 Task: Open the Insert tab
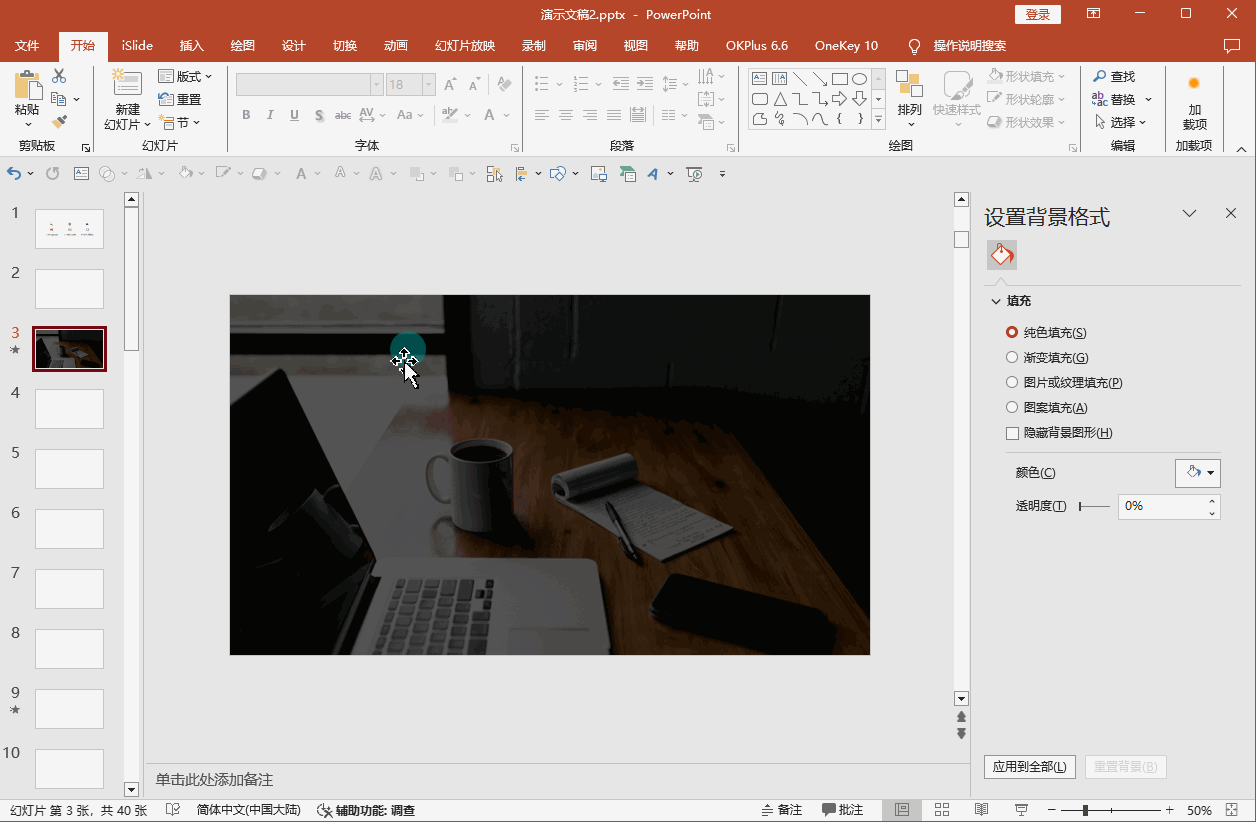191,46
